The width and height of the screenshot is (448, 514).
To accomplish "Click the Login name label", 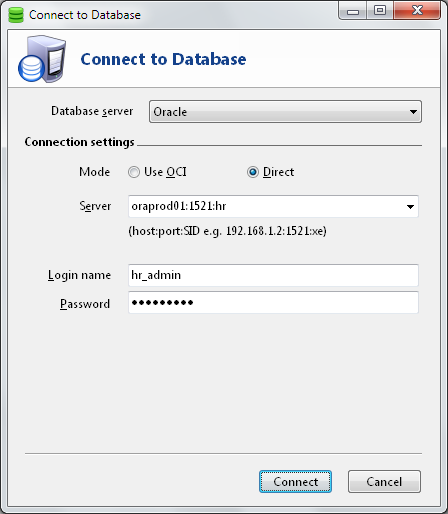I will click(79, 275).
